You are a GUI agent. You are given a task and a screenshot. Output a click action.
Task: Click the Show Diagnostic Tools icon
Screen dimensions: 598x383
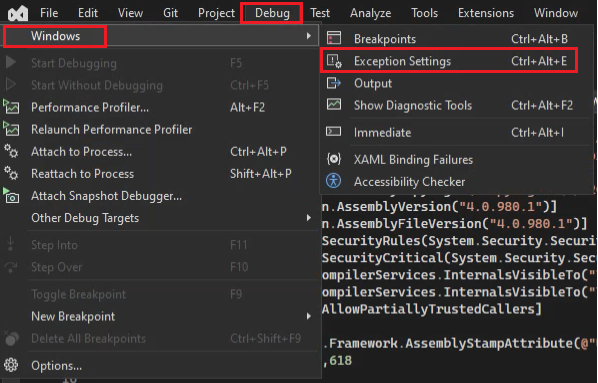coord(334,105)
